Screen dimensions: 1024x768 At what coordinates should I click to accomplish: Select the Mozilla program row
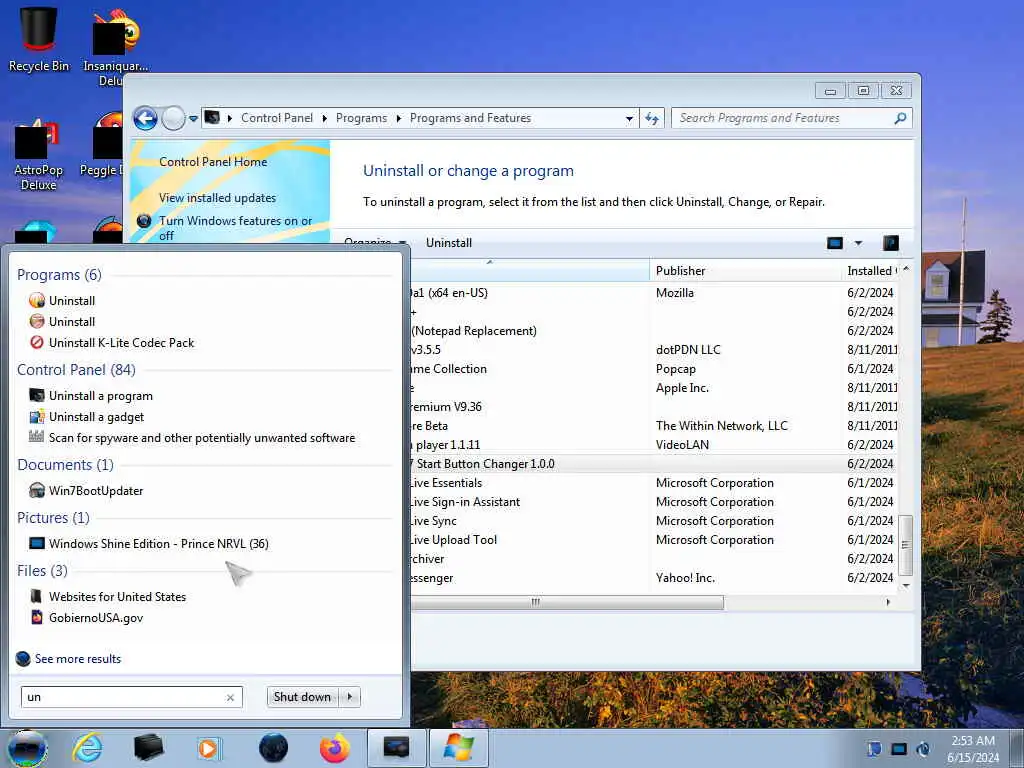pos(654,293)
